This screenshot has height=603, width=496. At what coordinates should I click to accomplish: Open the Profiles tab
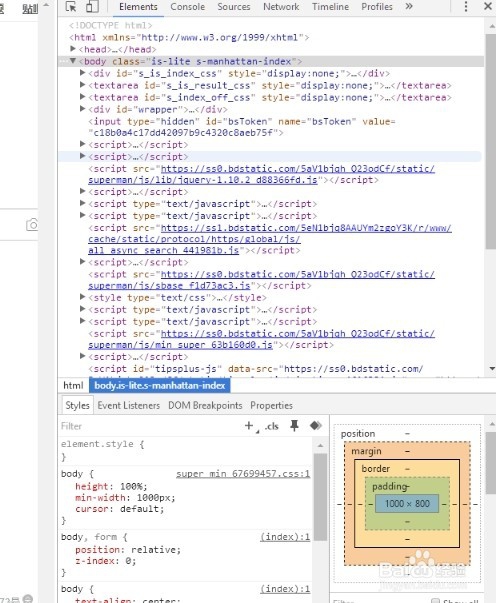377,7
